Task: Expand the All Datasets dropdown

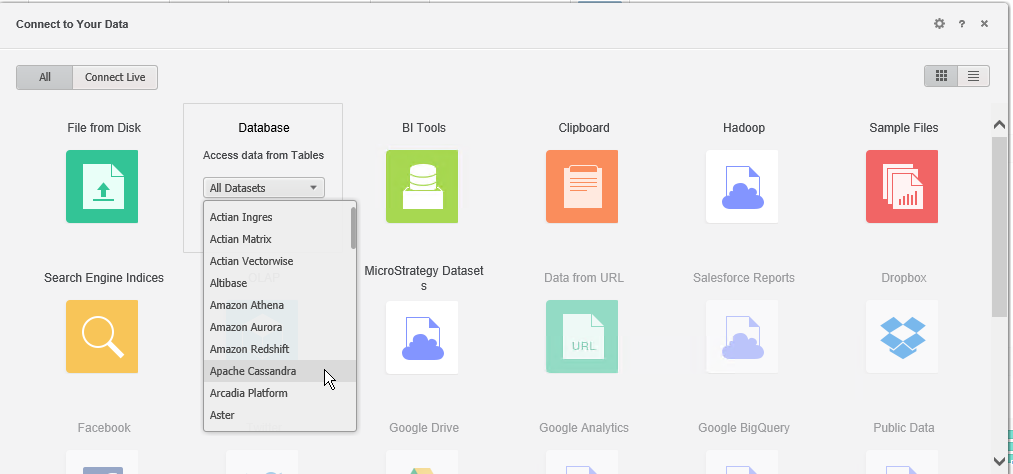Action: tap(265, 188)
